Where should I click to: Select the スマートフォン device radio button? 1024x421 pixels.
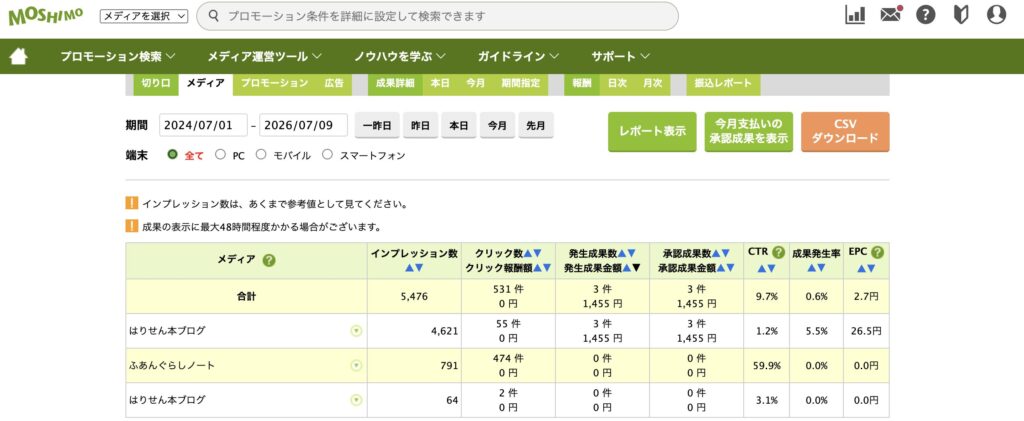click(x=328, y=155)
